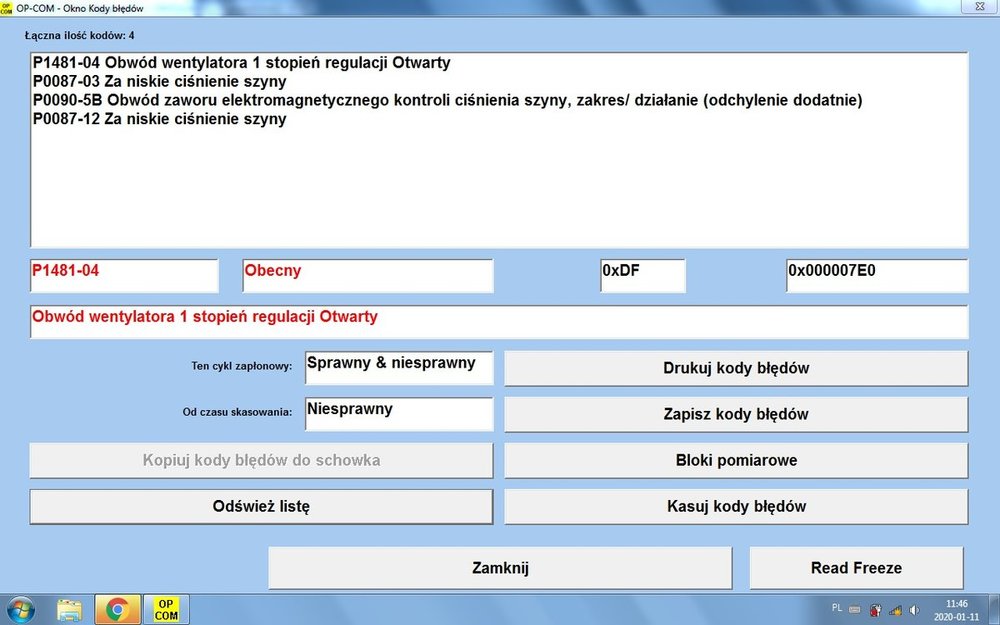Image resolution: width=1000 pixels, height=625 pixels.
Task: Open the Windows Start menu
Action: click(20, 609)
